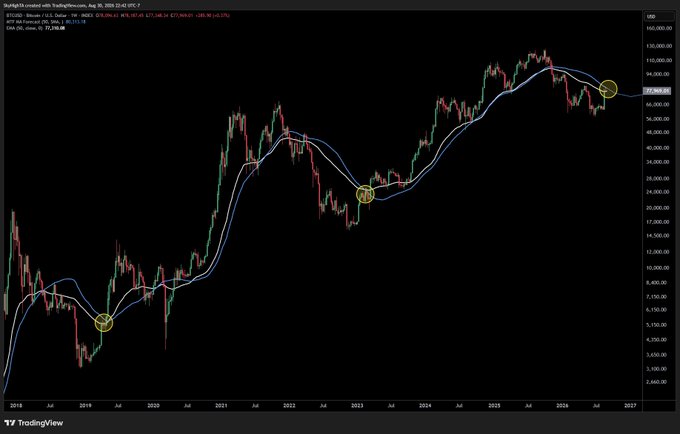
Task: Click the 66,000.00 price axis label
Action: pyautogui.click(x=658, y=104)
